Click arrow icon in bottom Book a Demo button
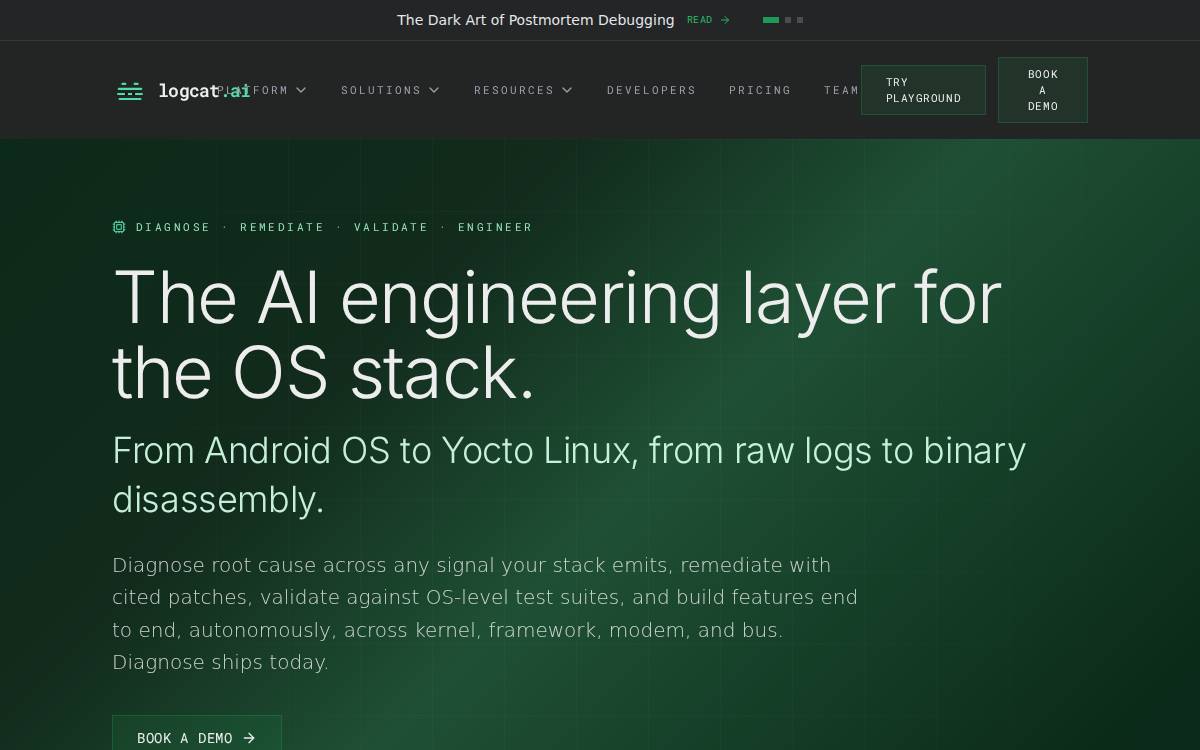 (249, 738)
